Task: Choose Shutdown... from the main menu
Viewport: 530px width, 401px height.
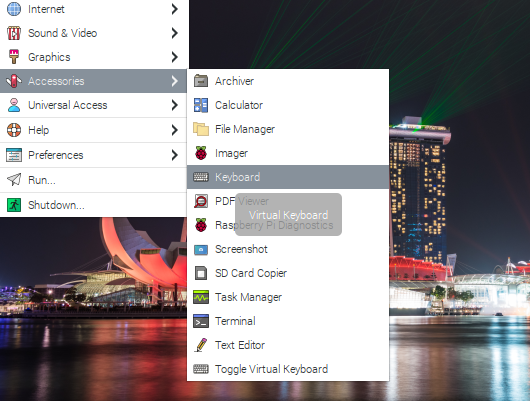Action: (93, 205)
